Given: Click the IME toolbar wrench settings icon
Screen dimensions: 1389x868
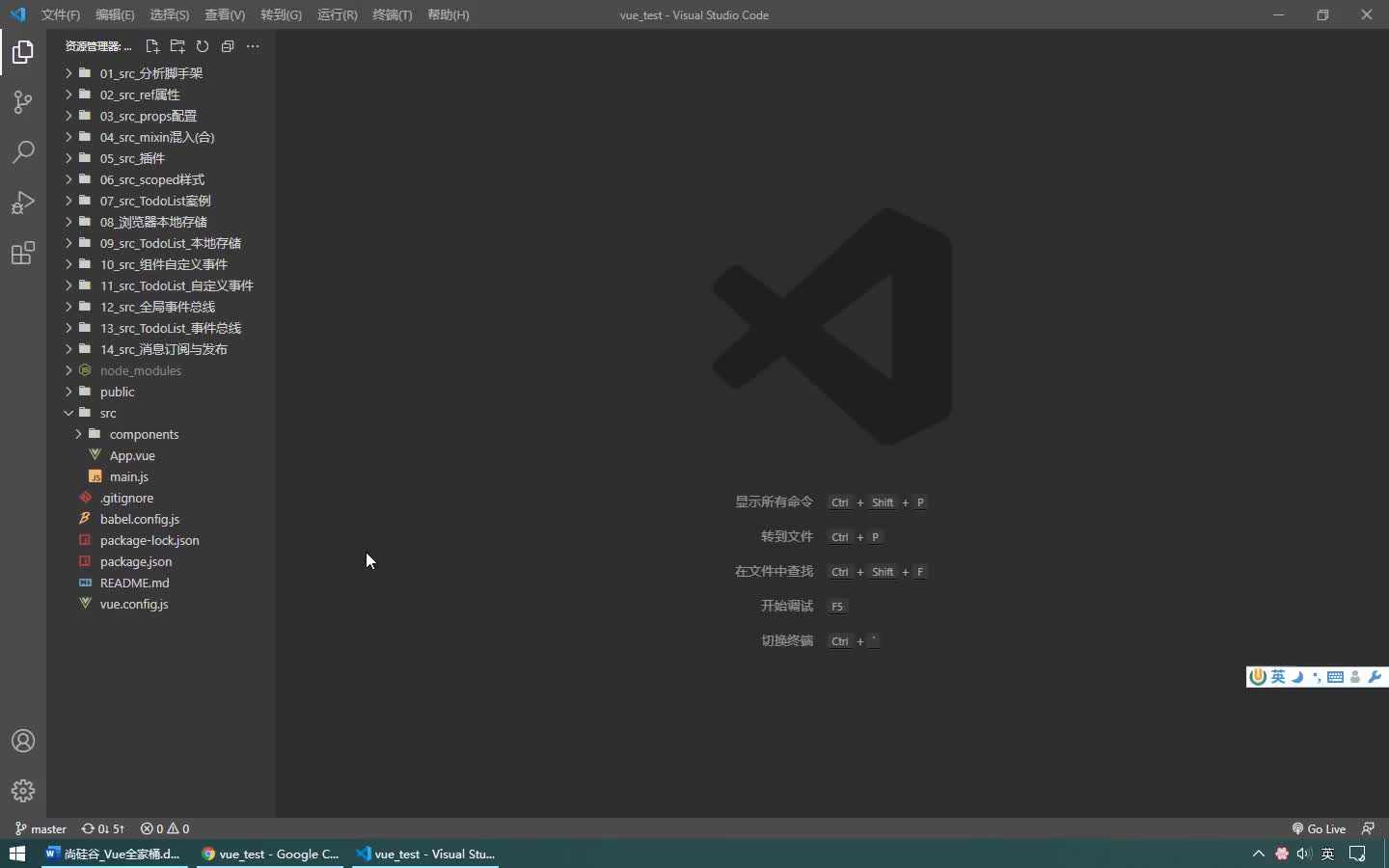Looking at the screenshot, I should click(x=1375, y=677).
